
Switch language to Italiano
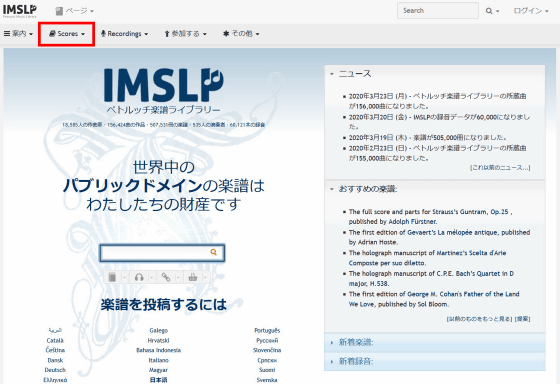(x=159, y=360)
